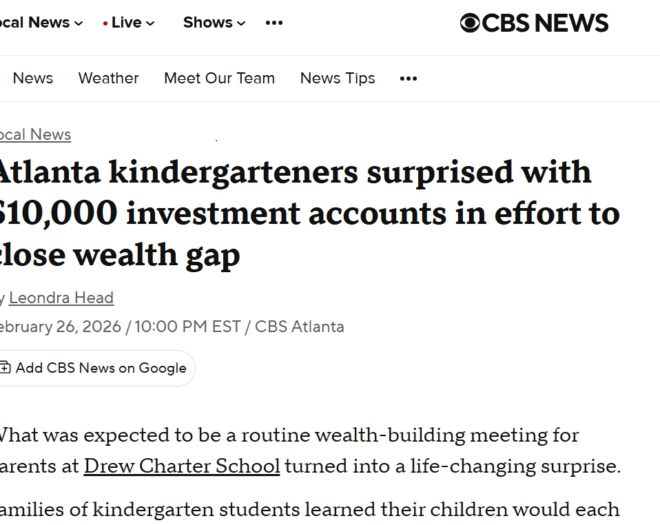The width and height of the screenshot is (660, 525).
Task: Open the three-dot menu after News Tips
Action: point(408,78)
